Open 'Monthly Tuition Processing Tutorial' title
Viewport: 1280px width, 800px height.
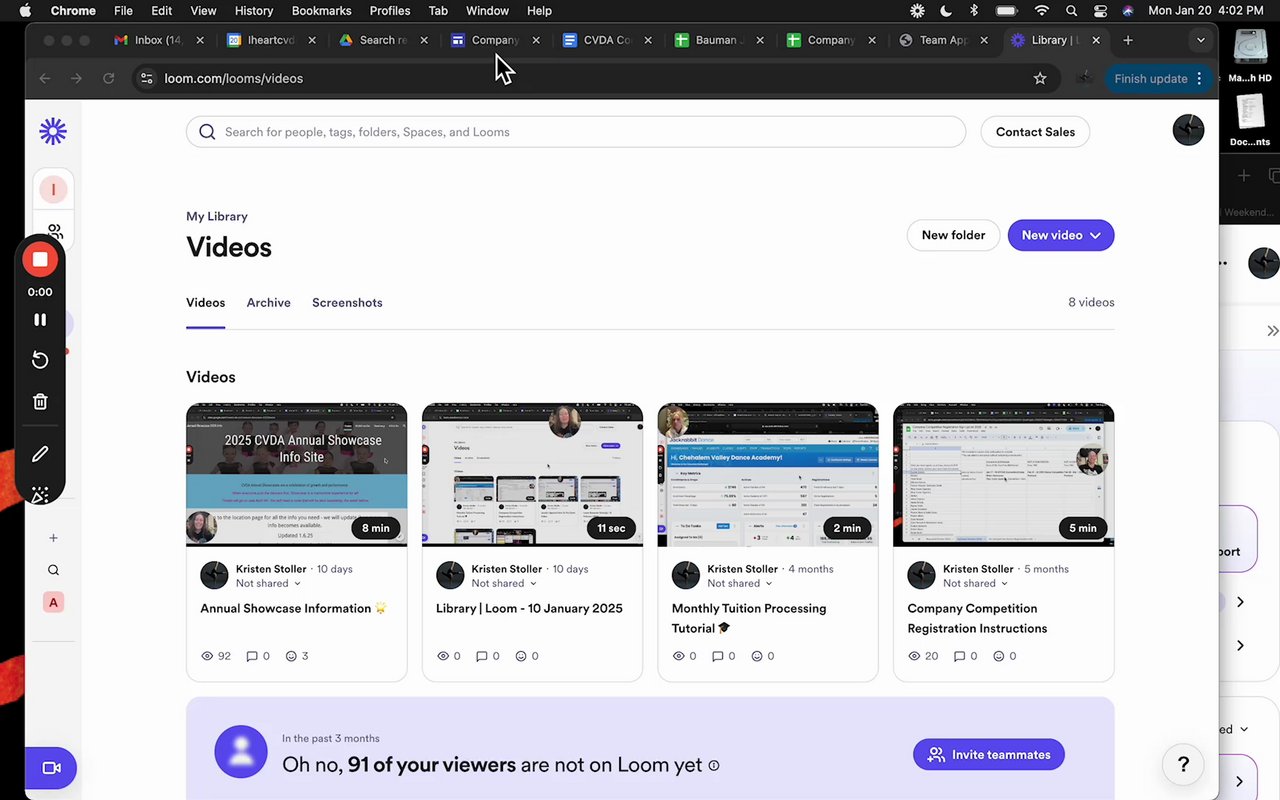point(749,618)
